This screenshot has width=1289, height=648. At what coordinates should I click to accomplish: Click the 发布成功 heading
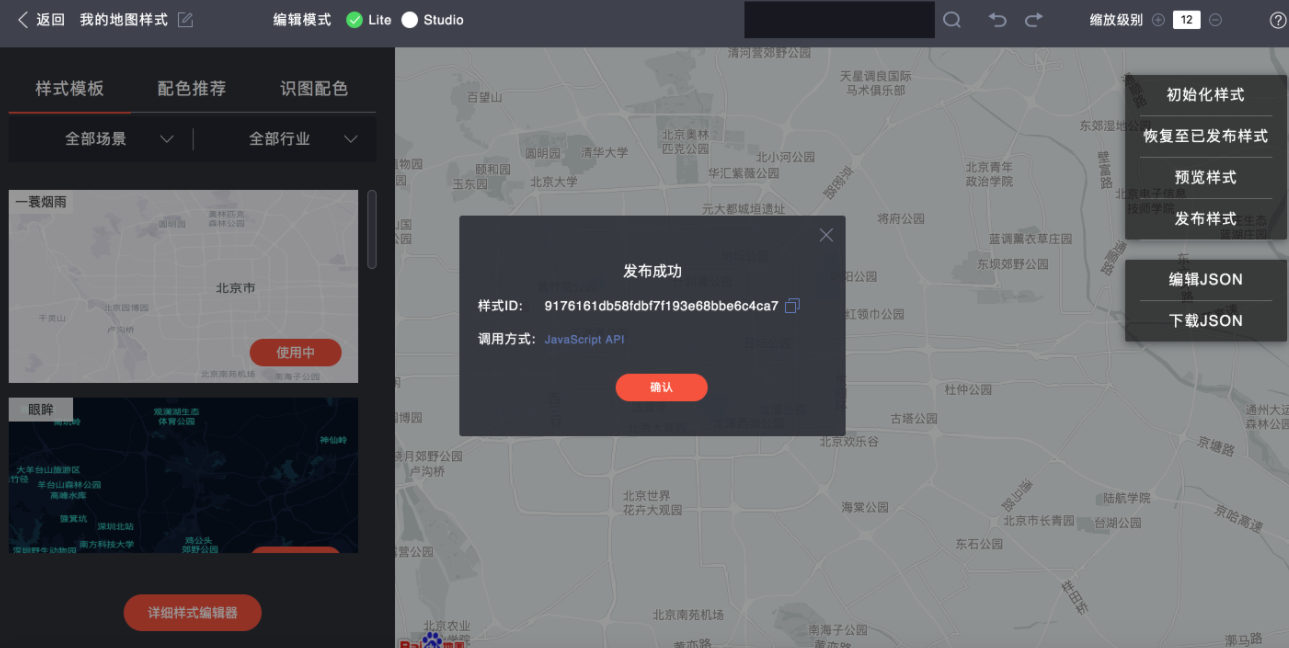[x=652, y=271]
